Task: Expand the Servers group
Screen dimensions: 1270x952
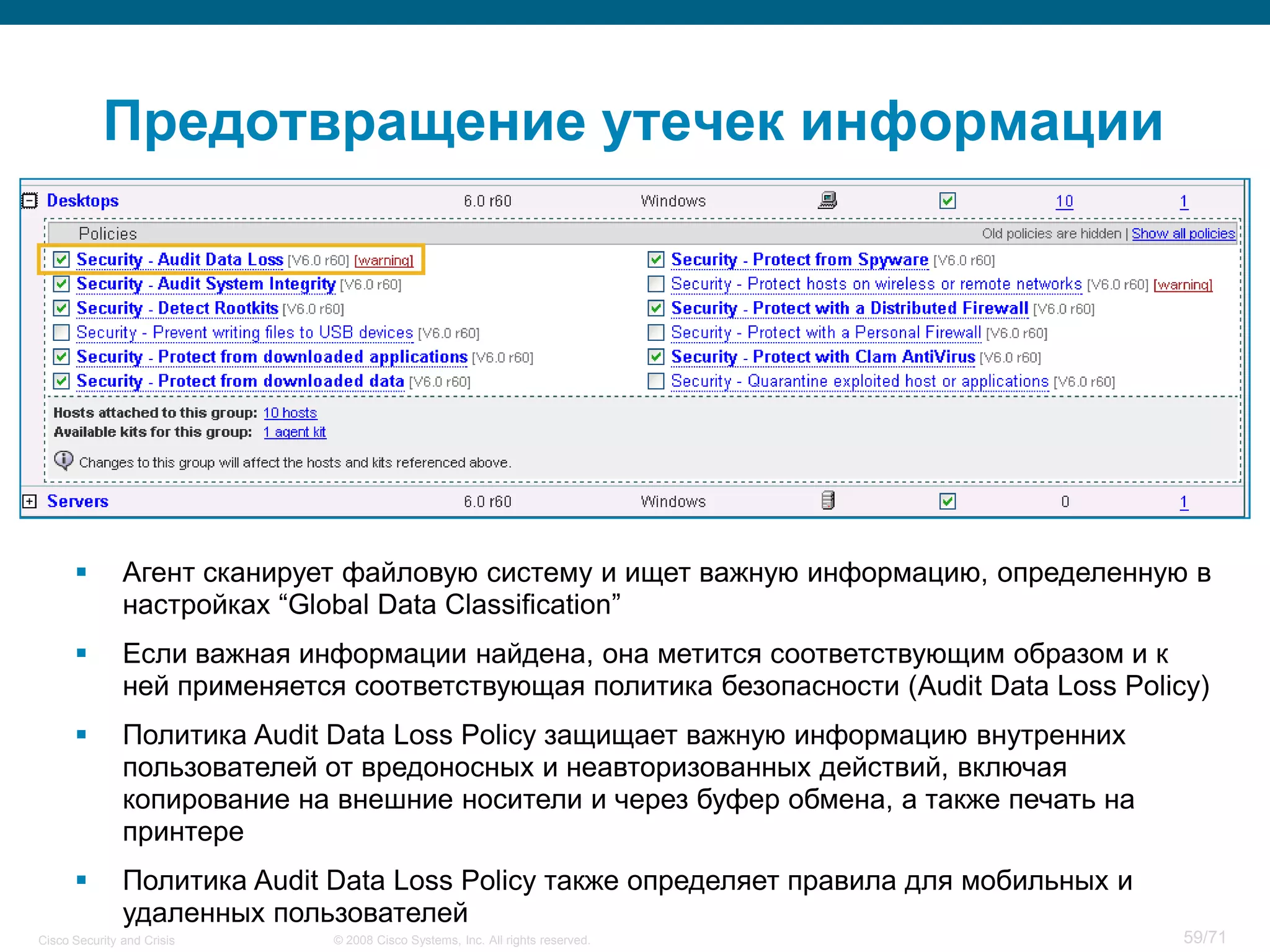Action: click(29, 501)
